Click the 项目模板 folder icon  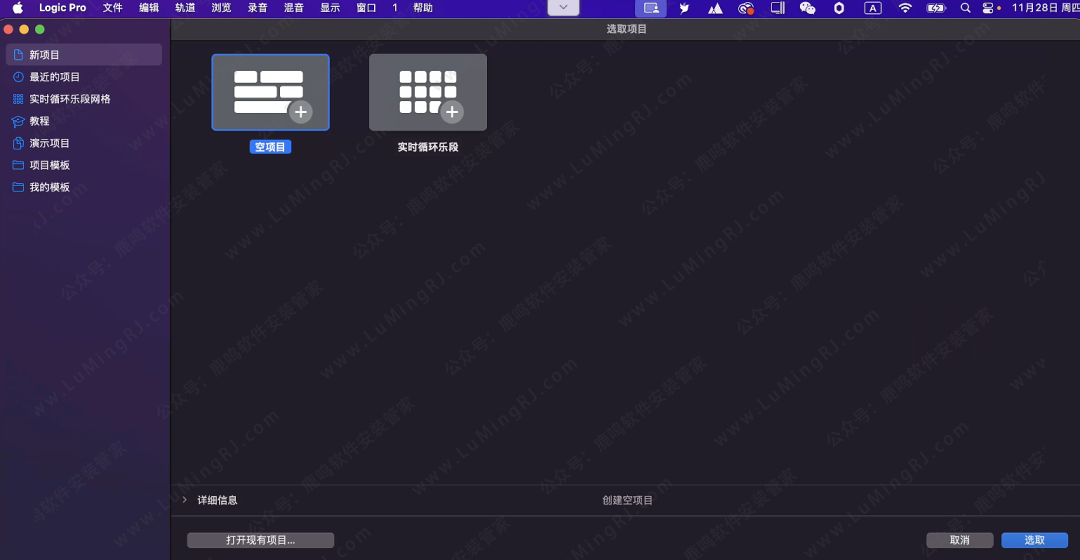click(18, 165)
